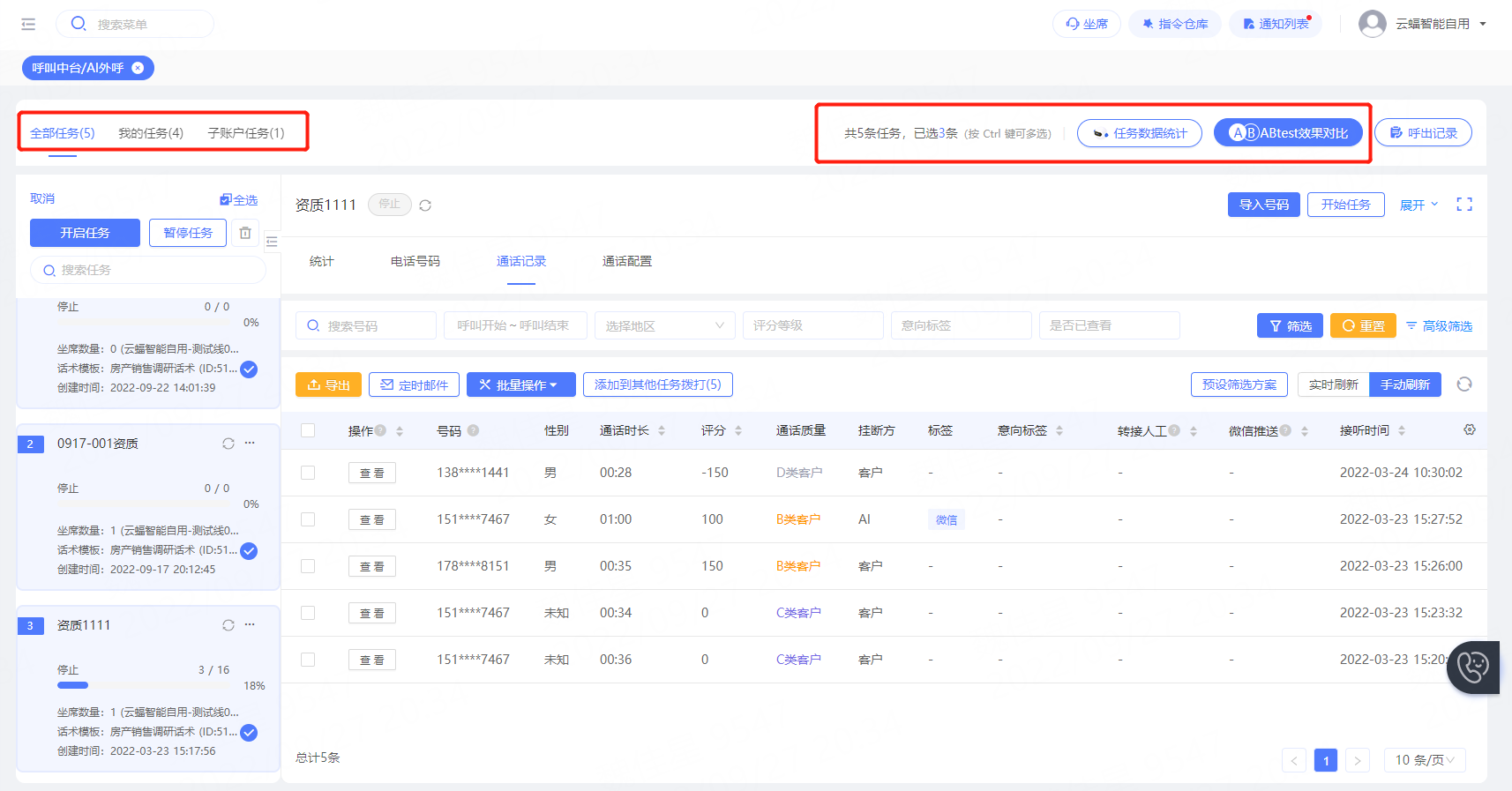The image size is (1512, 791).
Task: Open the 呼出记录 call-out records
Action: [x=1423, y=133]
